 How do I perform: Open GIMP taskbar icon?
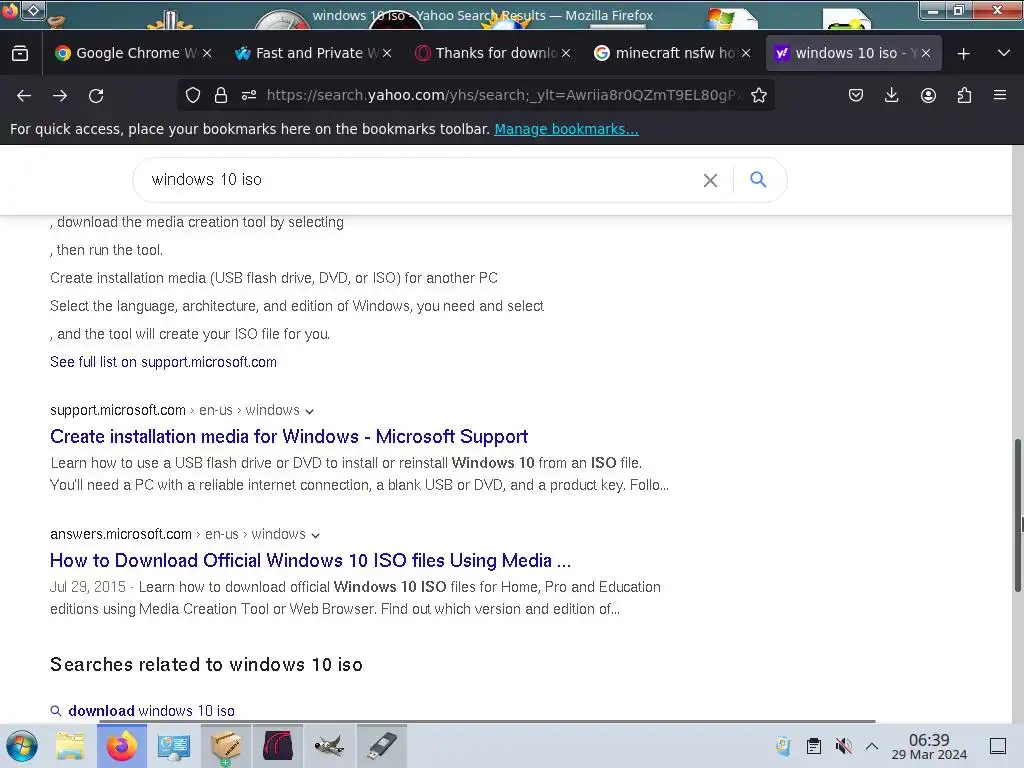point(329,746)
